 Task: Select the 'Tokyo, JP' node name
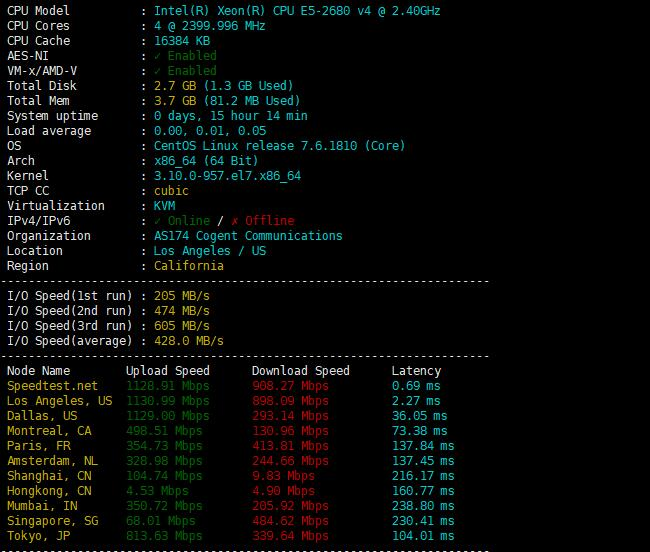point(39,535)
